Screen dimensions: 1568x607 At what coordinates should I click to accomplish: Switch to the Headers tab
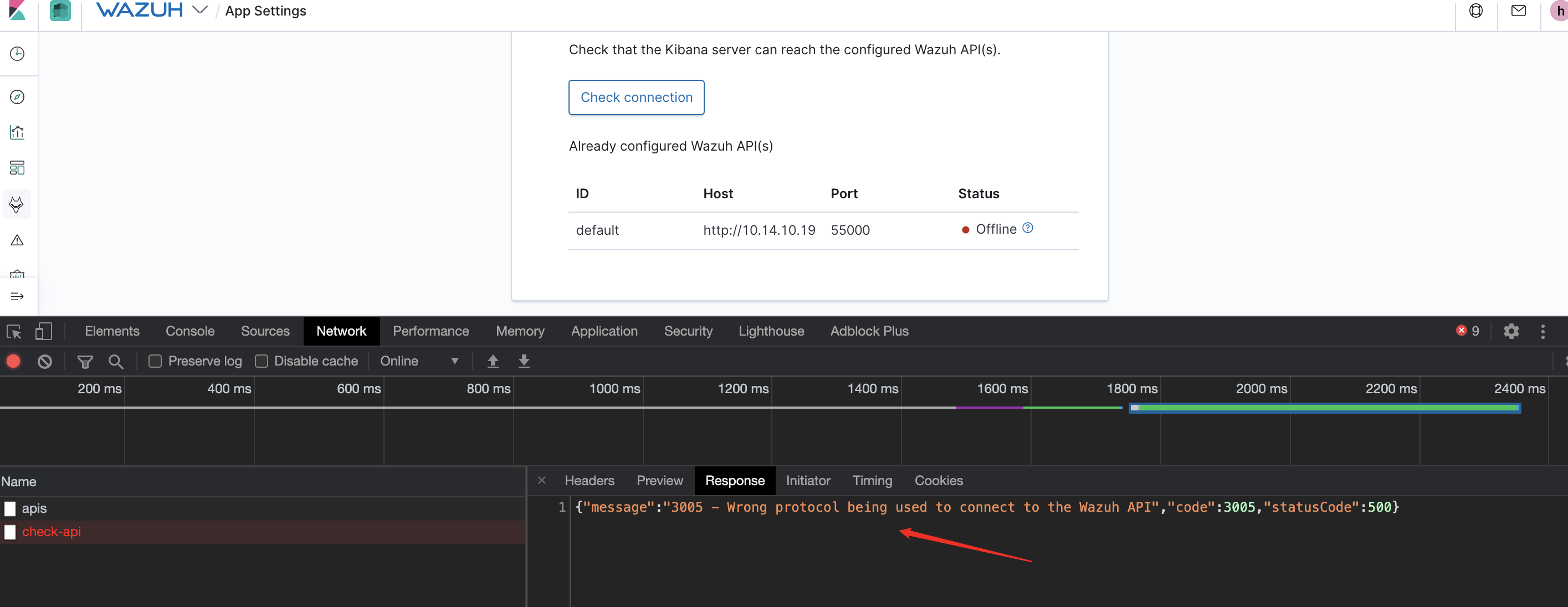[588, 480]
